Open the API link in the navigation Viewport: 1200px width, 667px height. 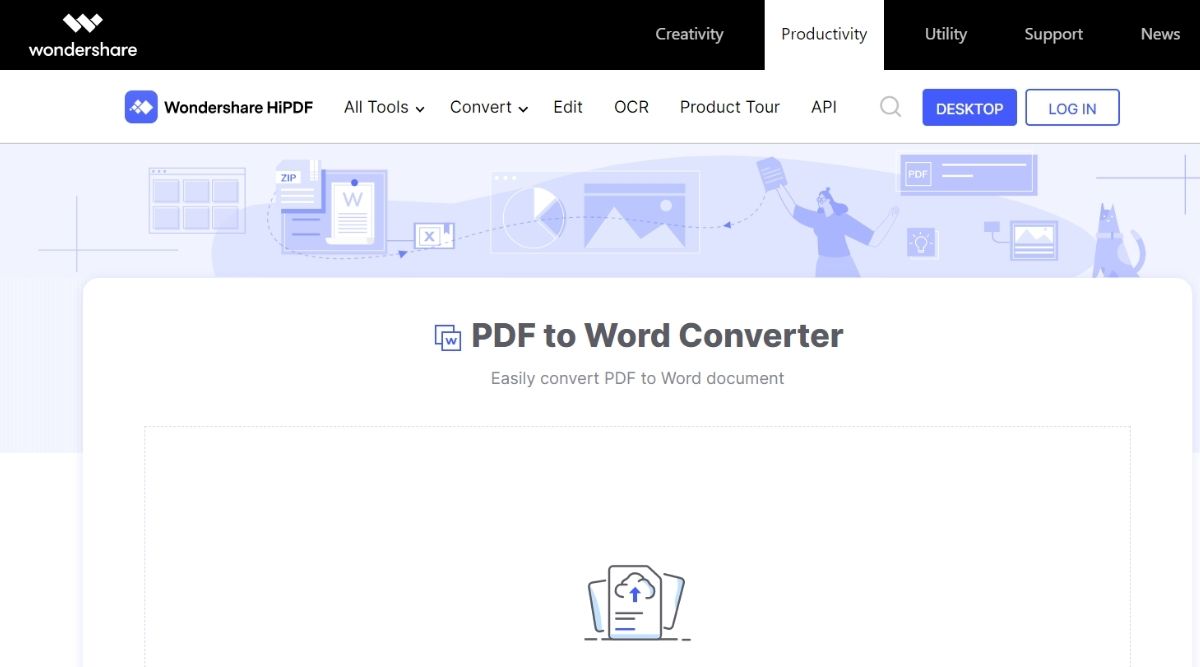(x=824, y=107)
